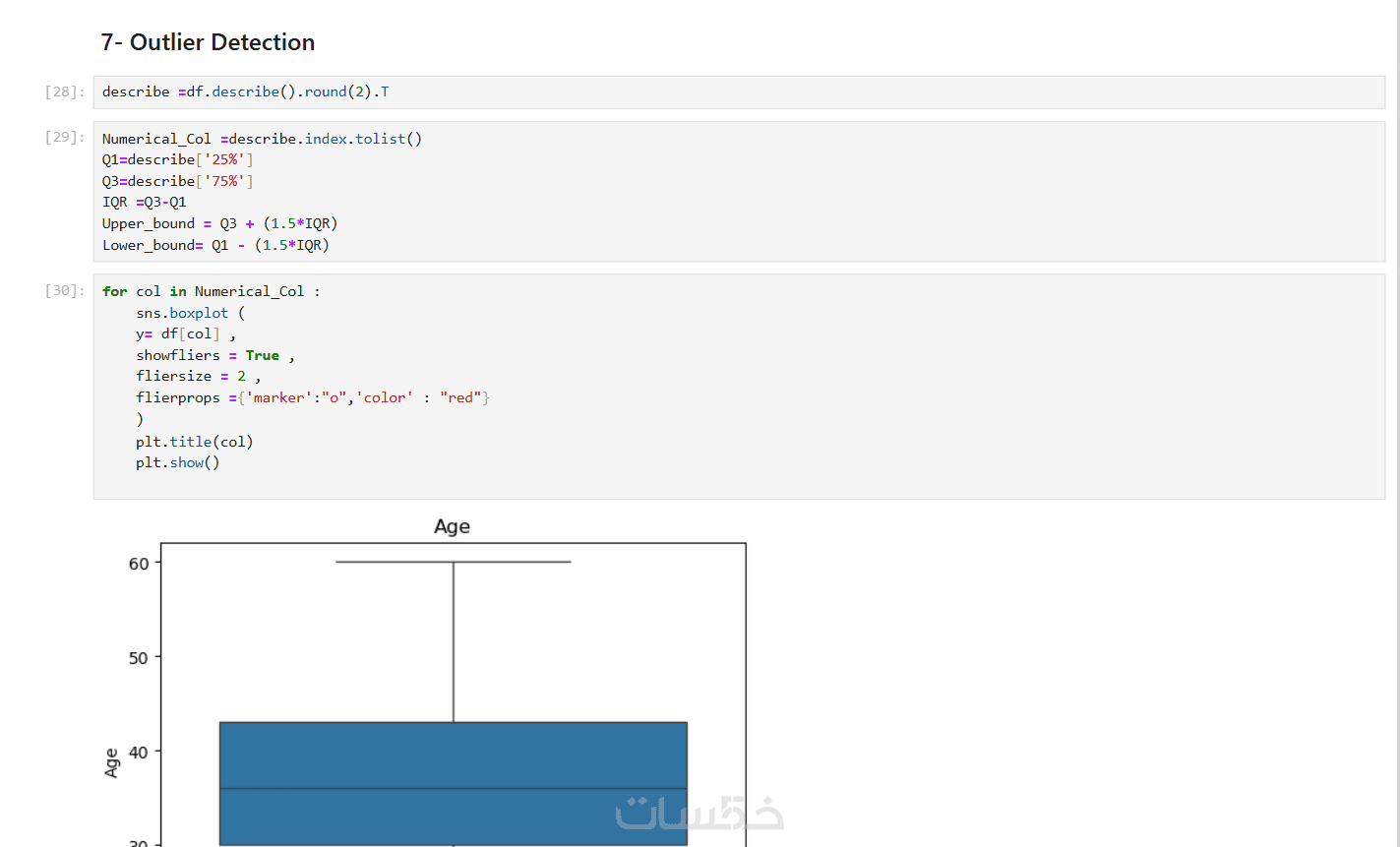1400x847 pixels.
Task: Click the showfliers = True line
Action: pos(214,355)
